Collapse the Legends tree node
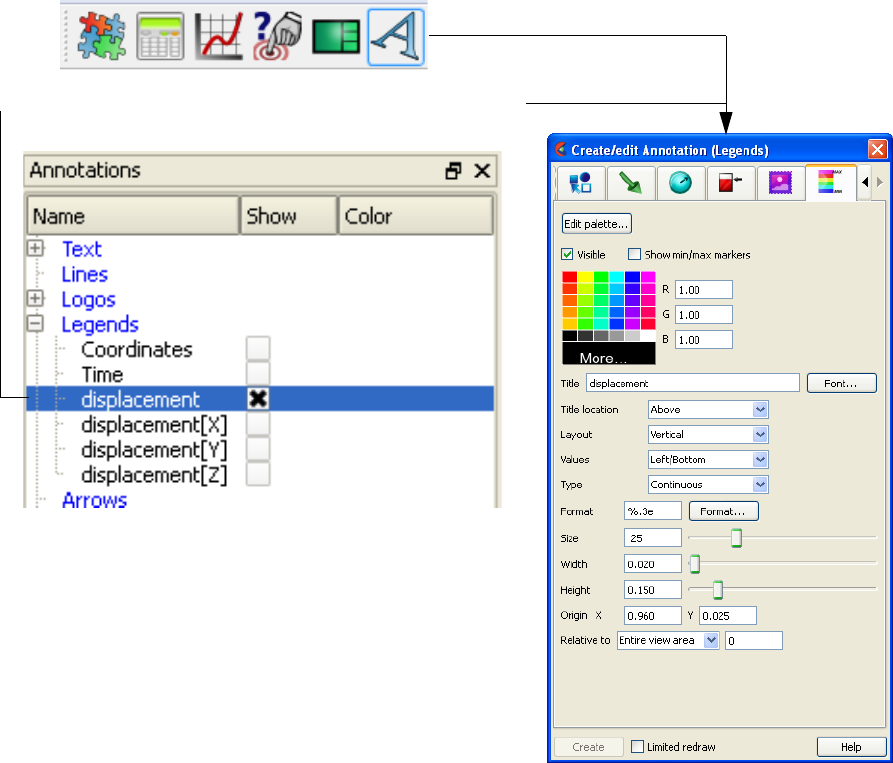 pyautogui.click(x=35, y=323)
